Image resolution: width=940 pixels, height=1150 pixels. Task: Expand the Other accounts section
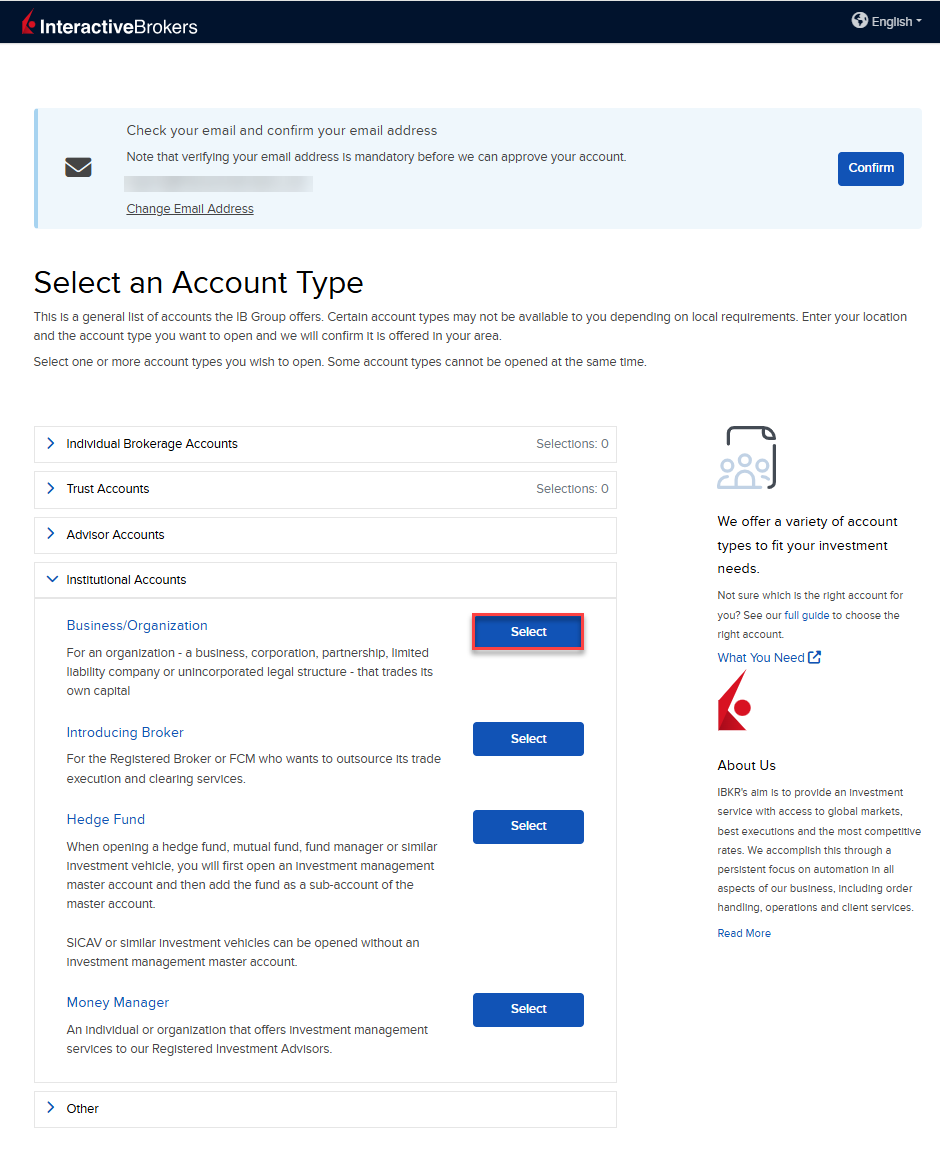(x=83, y=1109)
